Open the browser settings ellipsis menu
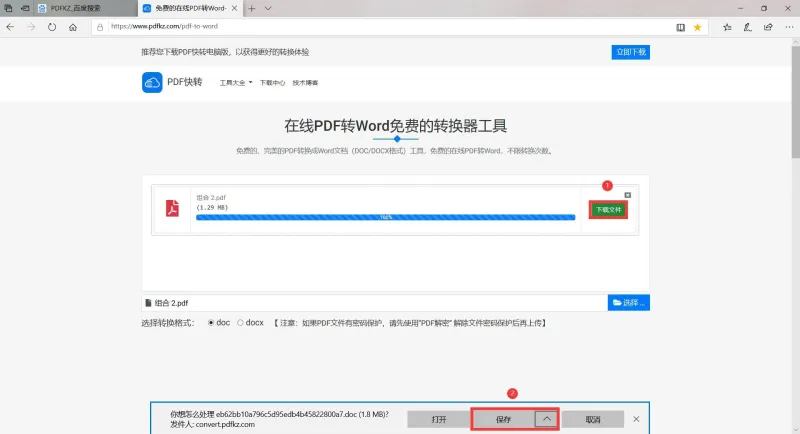Screen dimensions: 800x434 coord(789,28)
